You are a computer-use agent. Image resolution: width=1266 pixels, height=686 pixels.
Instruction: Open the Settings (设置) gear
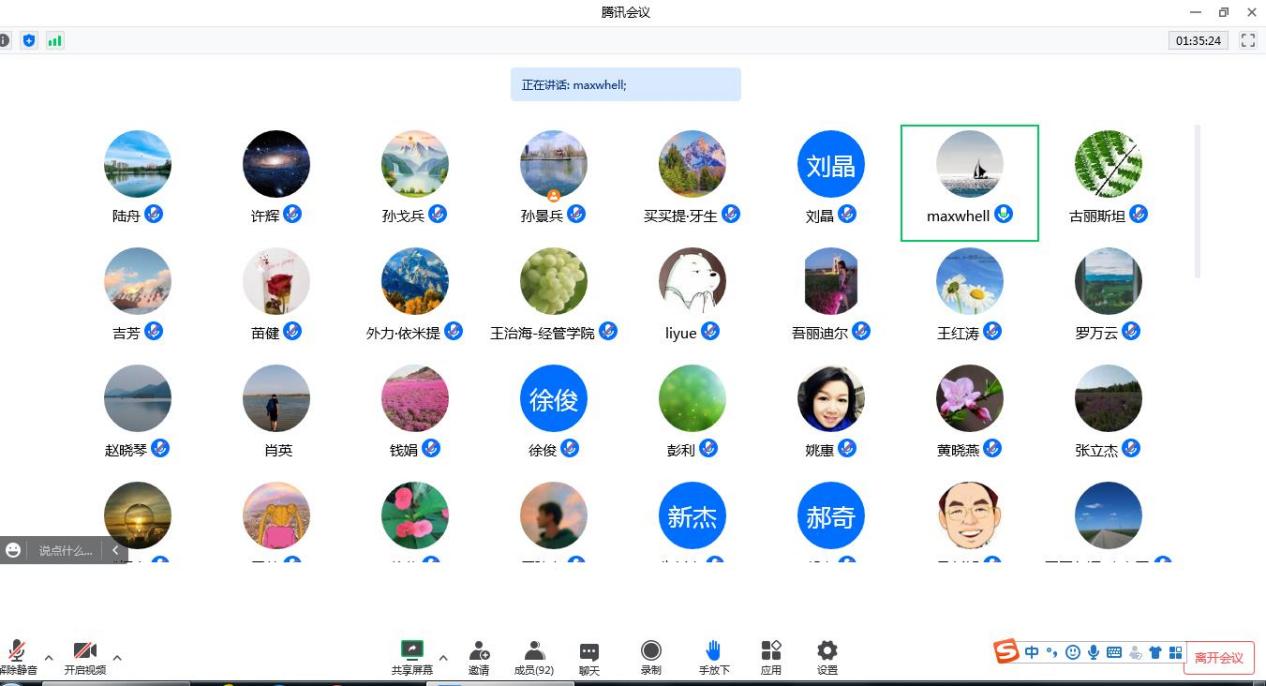click(827, 656)
